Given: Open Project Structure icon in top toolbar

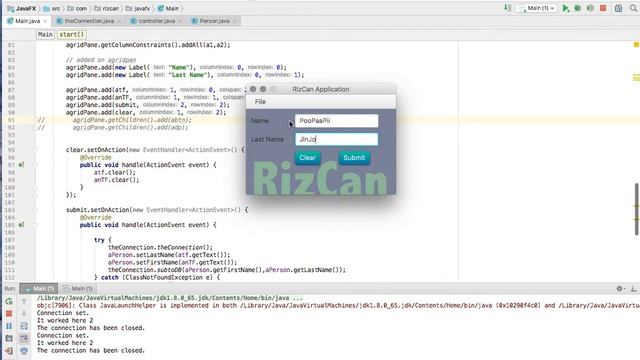Looking at the screenshot, I should [618, 8].
